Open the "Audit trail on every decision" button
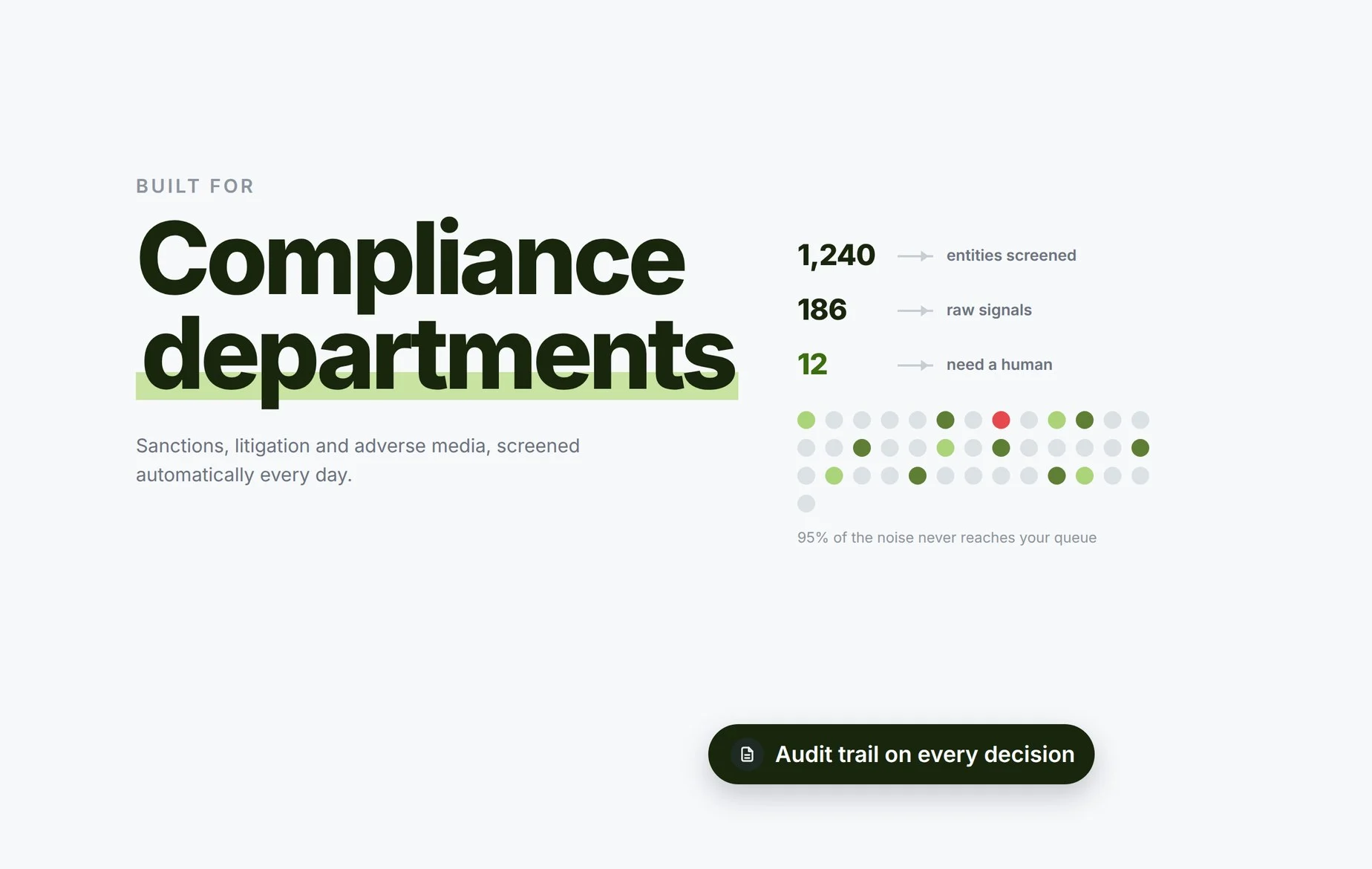Screen dimensions: 1372x869 (x=901, y=754)
